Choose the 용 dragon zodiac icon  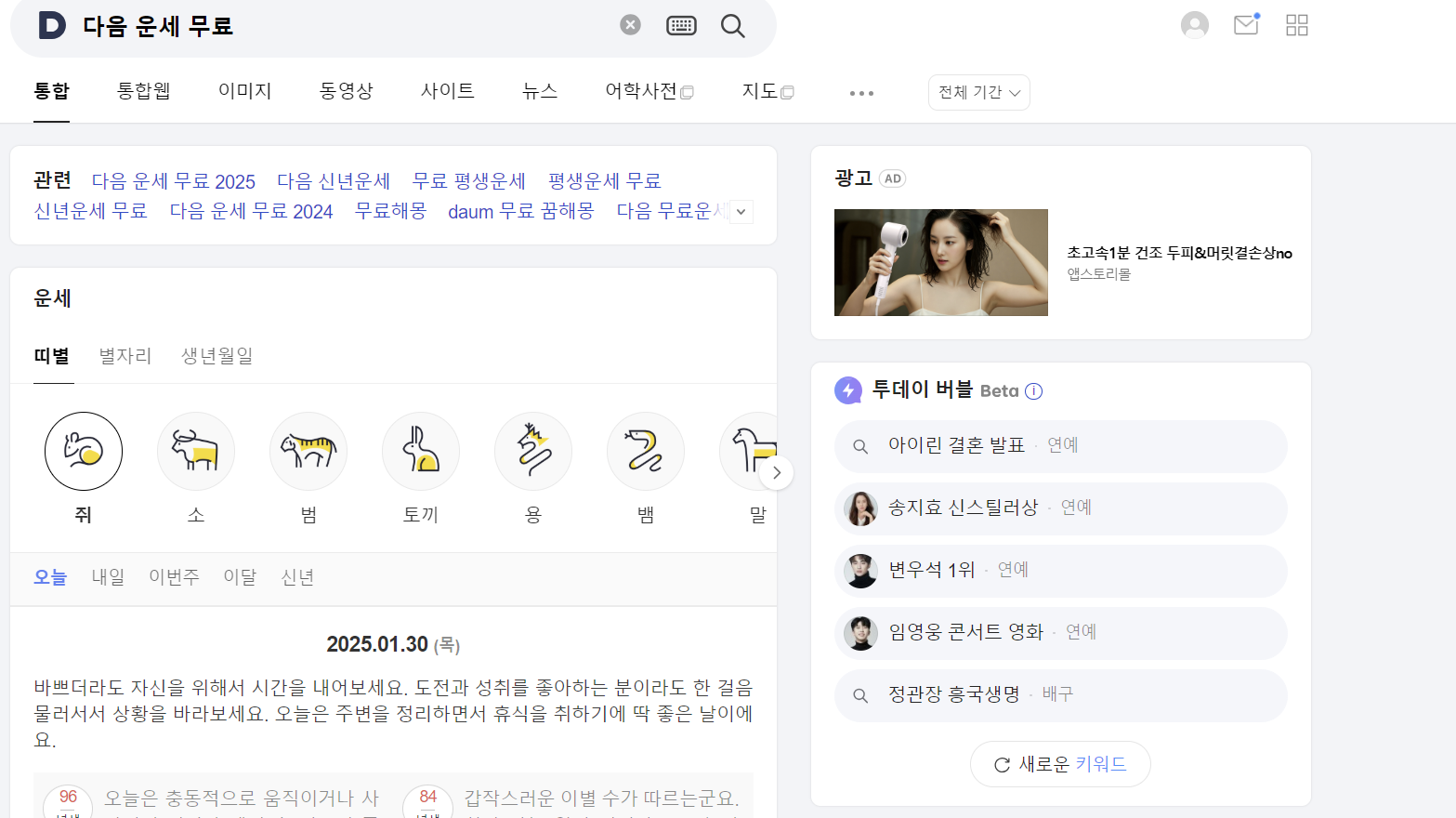pos(533,452)
